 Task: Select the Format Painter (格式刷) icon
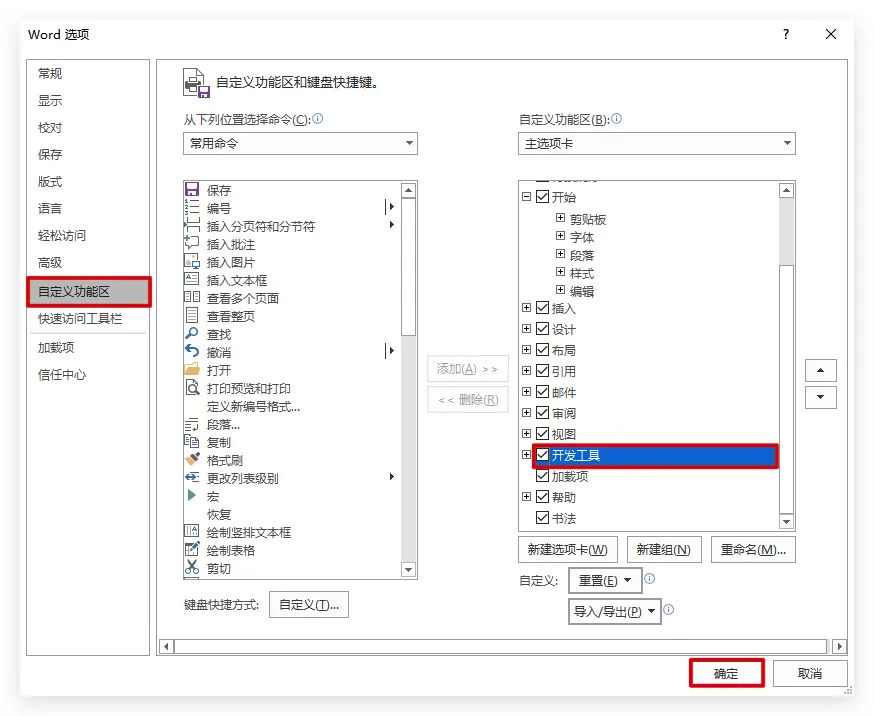[192, 460]
